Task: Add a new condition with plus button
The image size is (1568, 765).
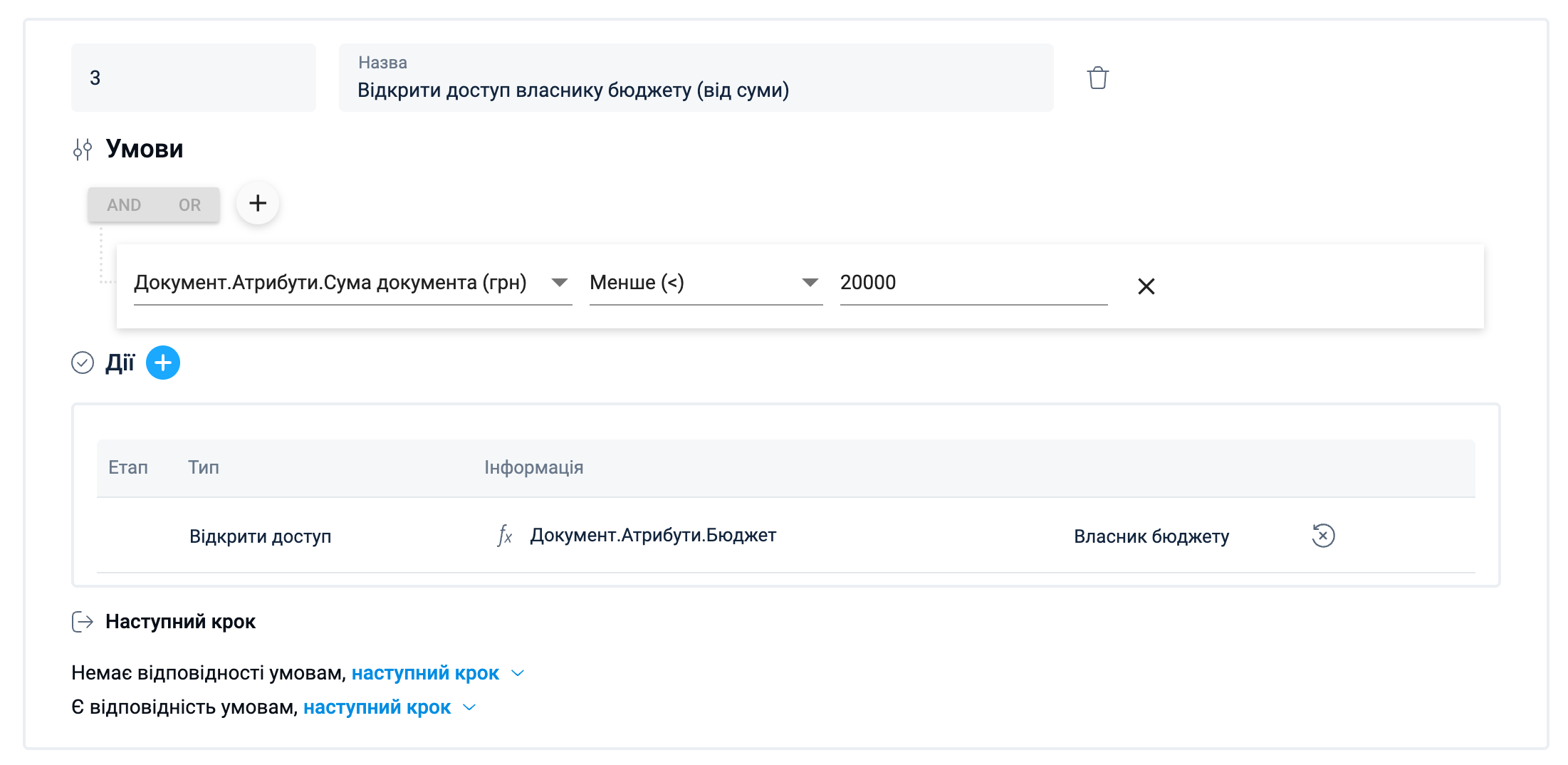Action: pyautogui.click(x=258, y=204)
